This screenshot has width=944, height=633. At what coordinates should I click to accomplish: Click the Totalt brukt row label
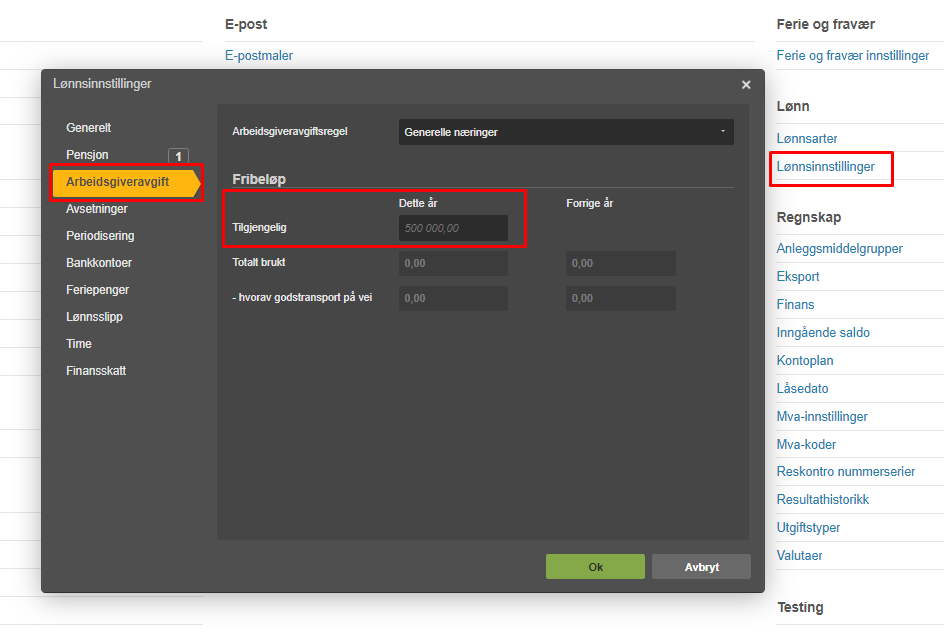click(259, 263)
